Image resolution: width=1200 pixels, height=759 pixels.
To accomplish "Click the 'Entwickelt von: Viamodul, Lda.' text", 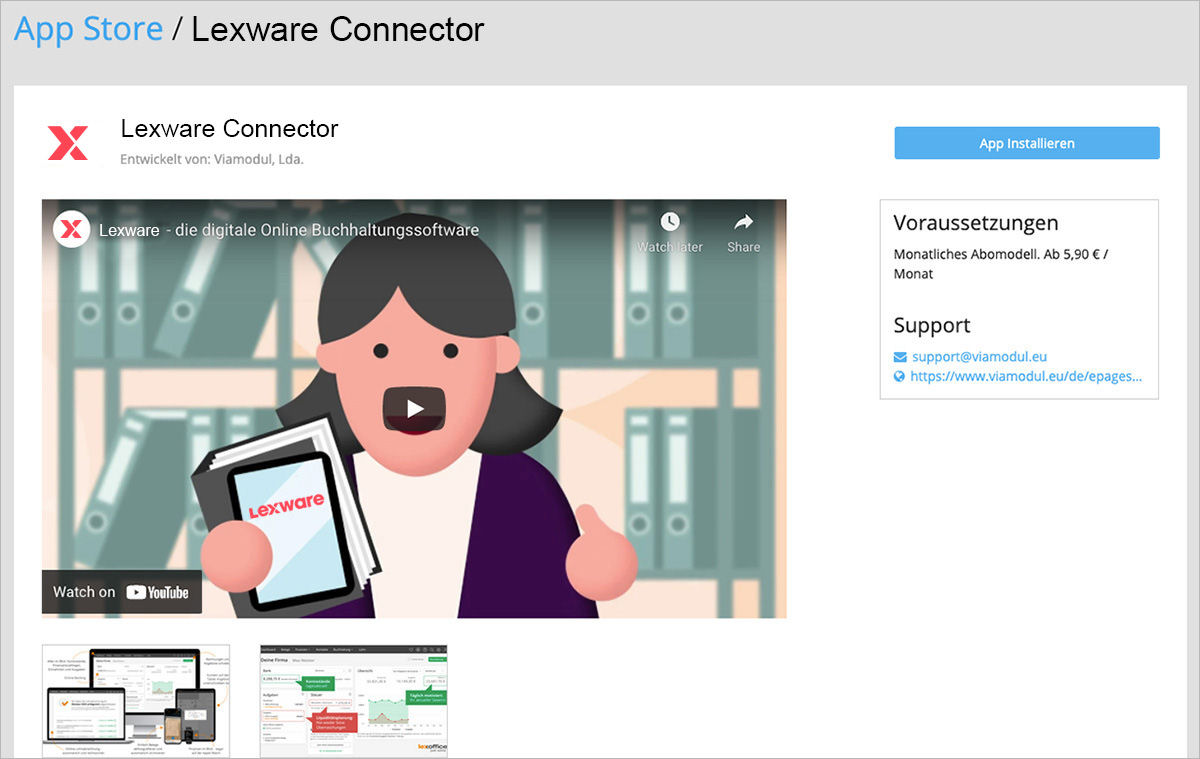I will pyautogui.click(x=212, y=159).
